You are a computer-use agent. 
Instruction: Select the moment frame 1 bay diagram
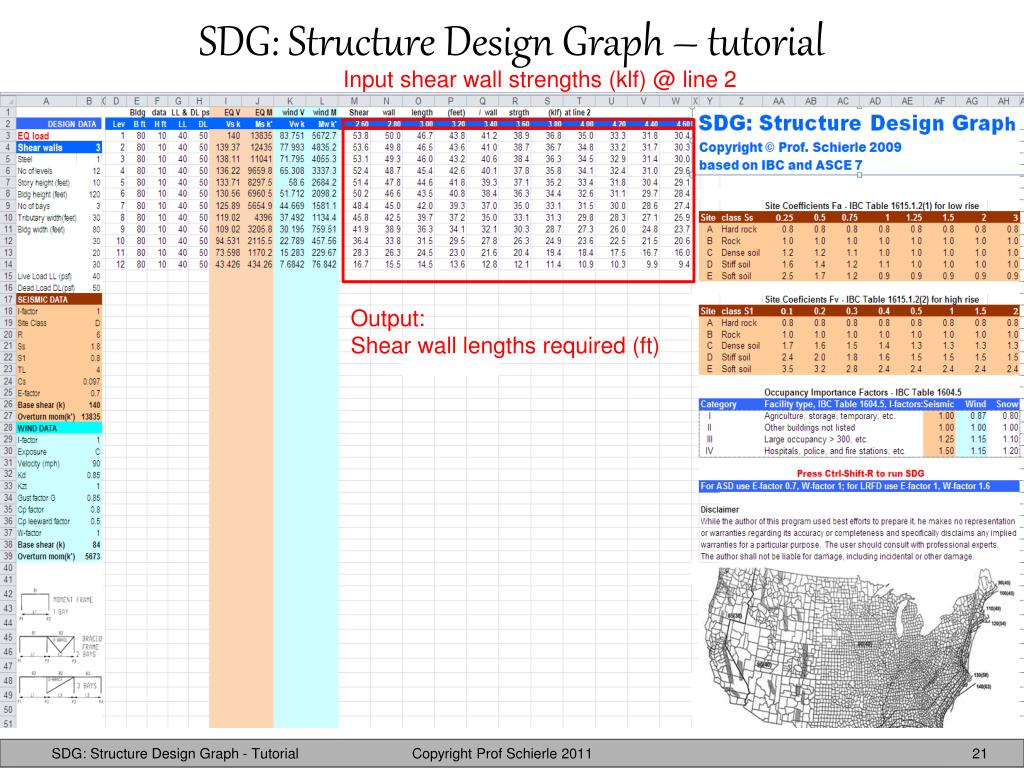pyautogui.click(x=57, y=605)
